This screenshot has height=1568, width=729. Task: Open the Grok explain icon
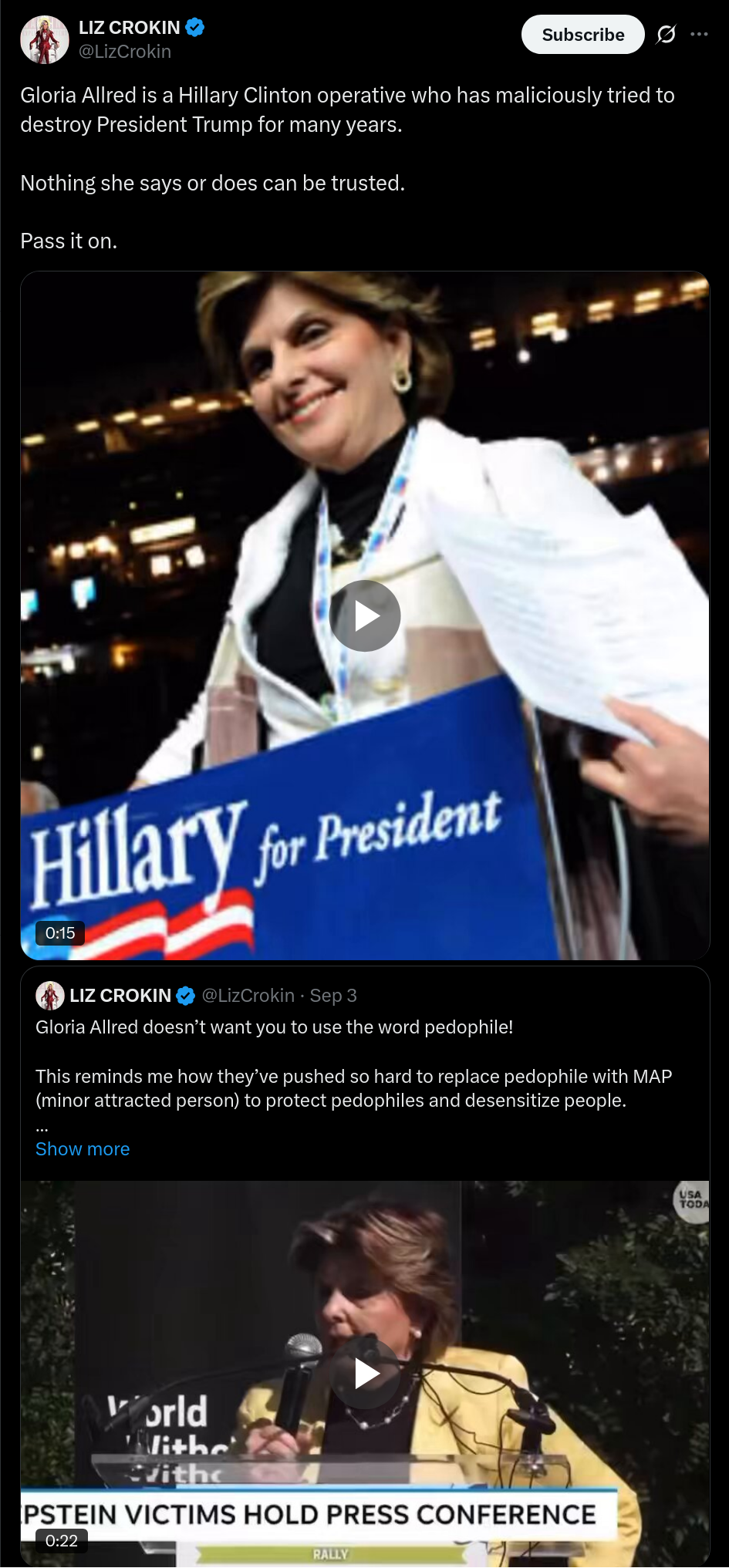pyautogui.click(x=666, y=35)
